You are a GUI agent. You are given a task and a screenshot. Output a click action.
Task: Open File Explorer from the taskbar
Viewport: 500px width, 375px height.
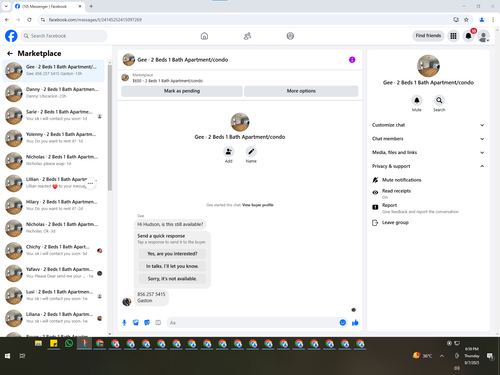[x=38, y=343]
